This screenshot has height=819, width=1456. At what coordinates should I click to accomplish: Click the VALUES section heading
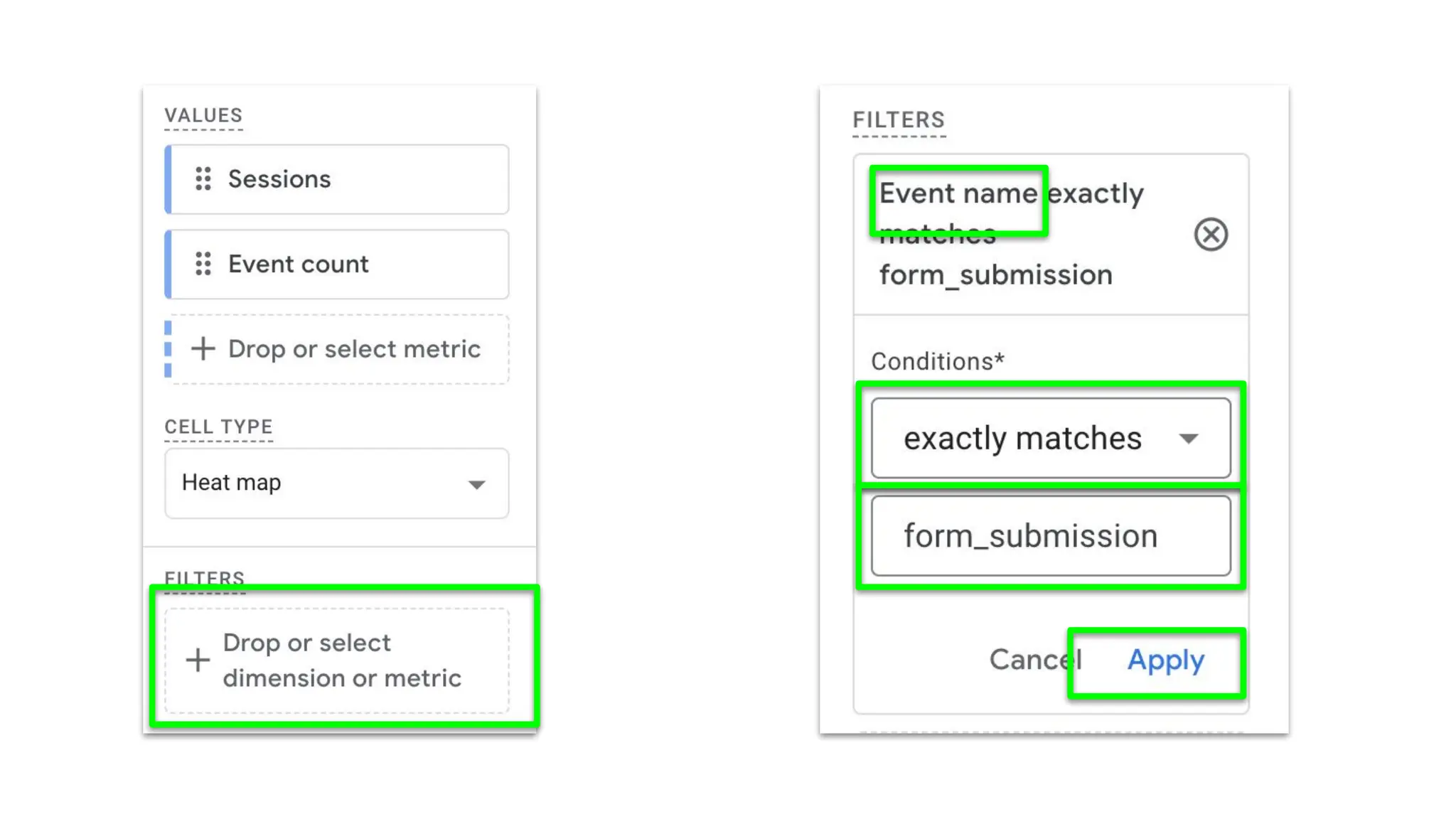pos(203,115)
